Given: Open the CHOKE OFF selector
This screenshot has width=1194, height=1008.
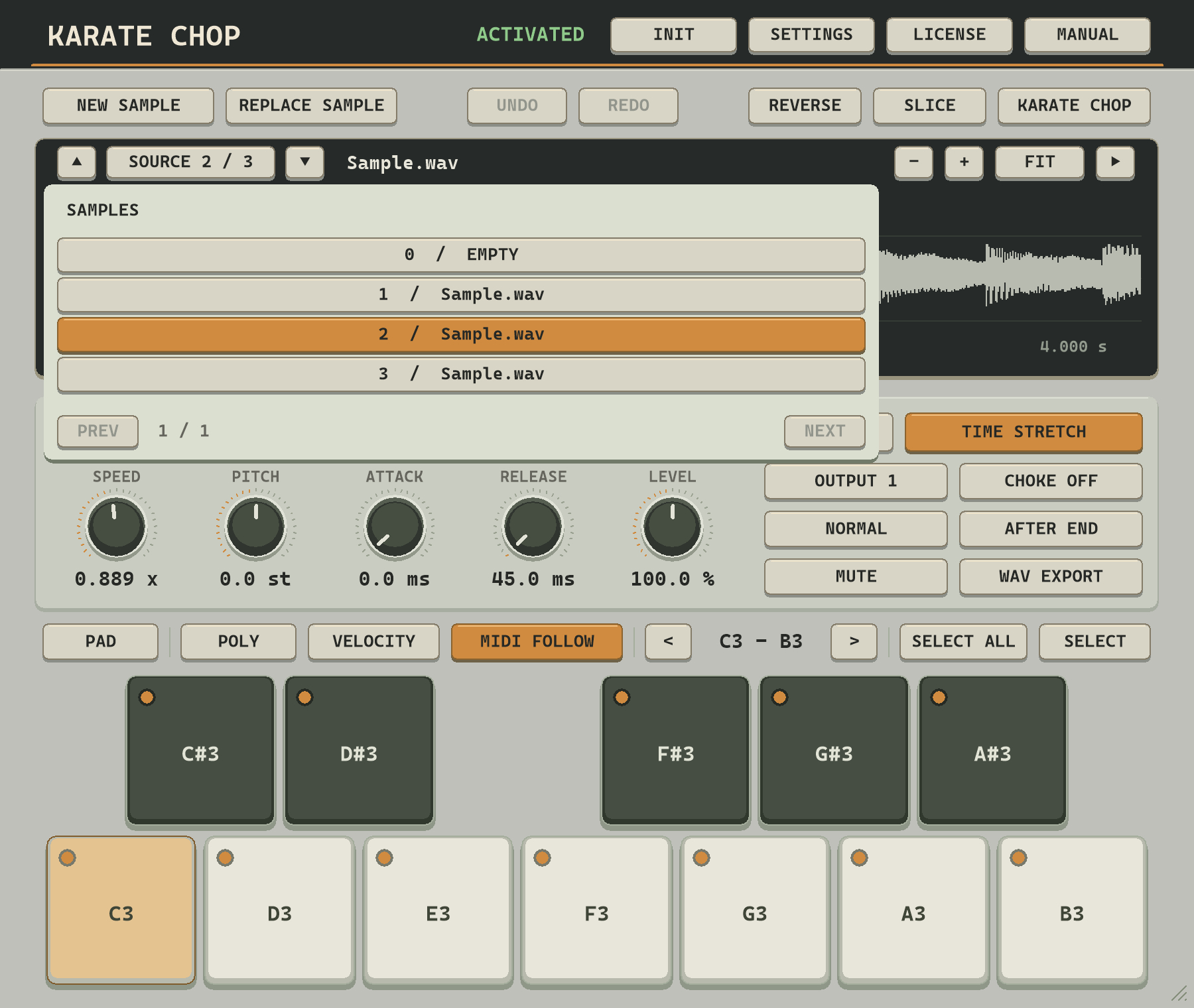Looking at the screenshot, I should pyautogui.click(x=1051, y=481).
